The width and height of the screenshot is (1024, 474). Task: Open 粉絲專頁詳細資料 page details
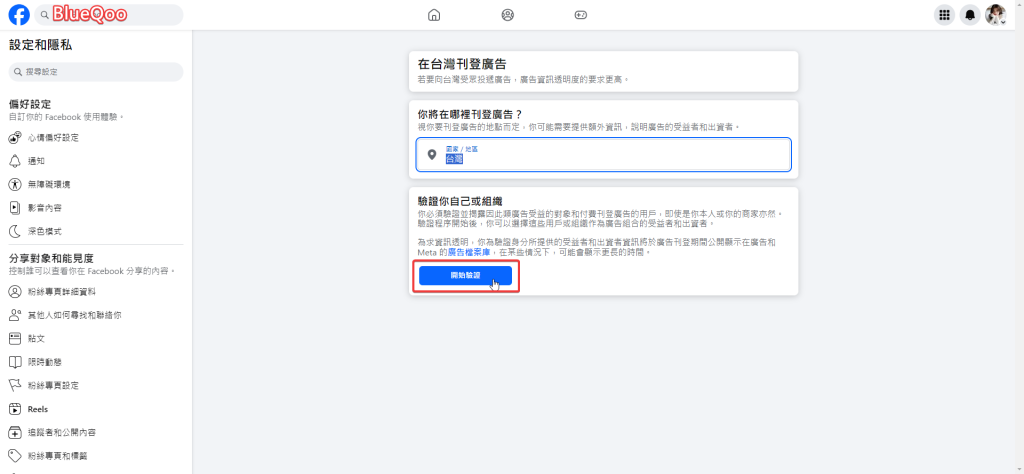click(61, 292)
